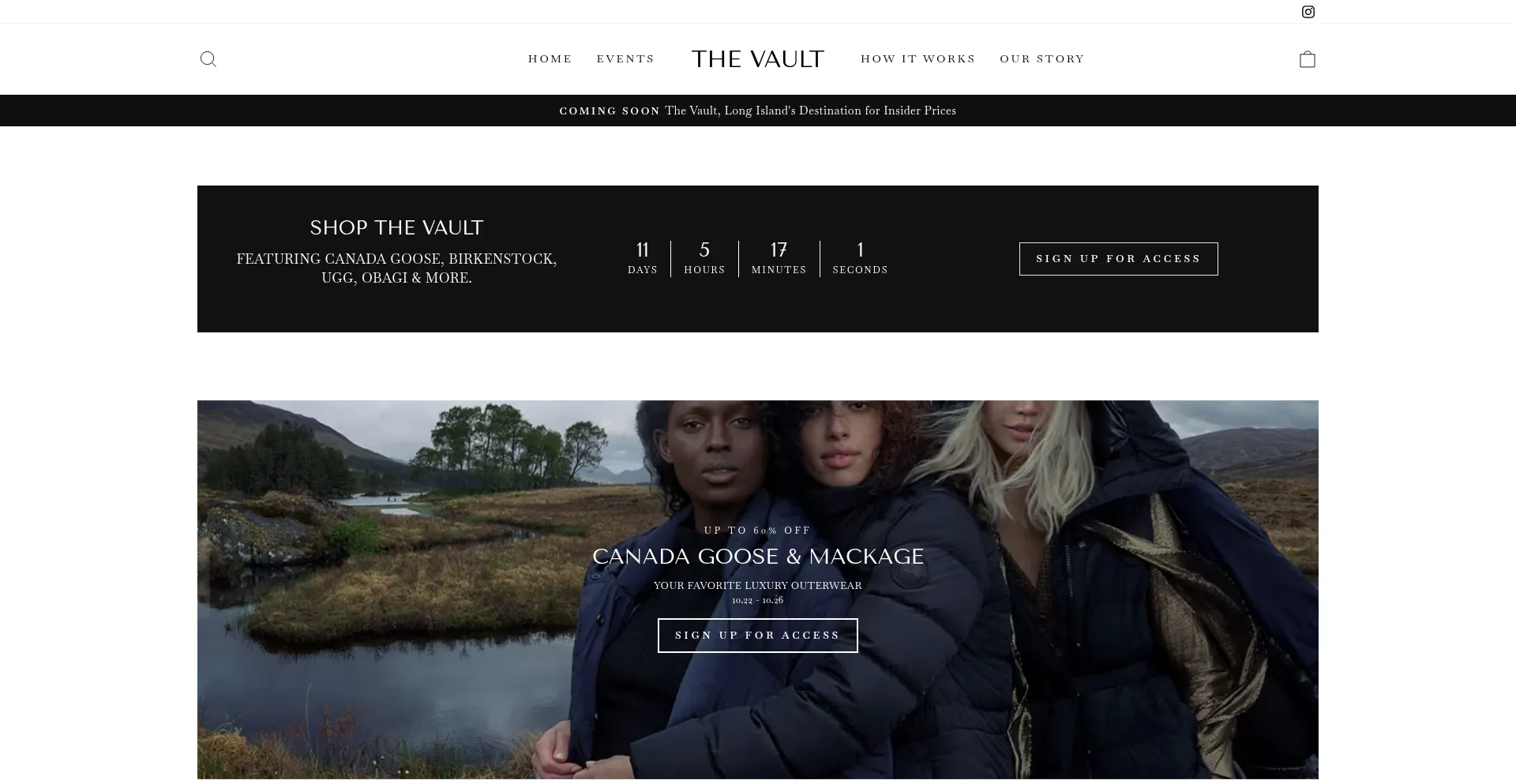Select How It Works in navigation

click(918, 59)
